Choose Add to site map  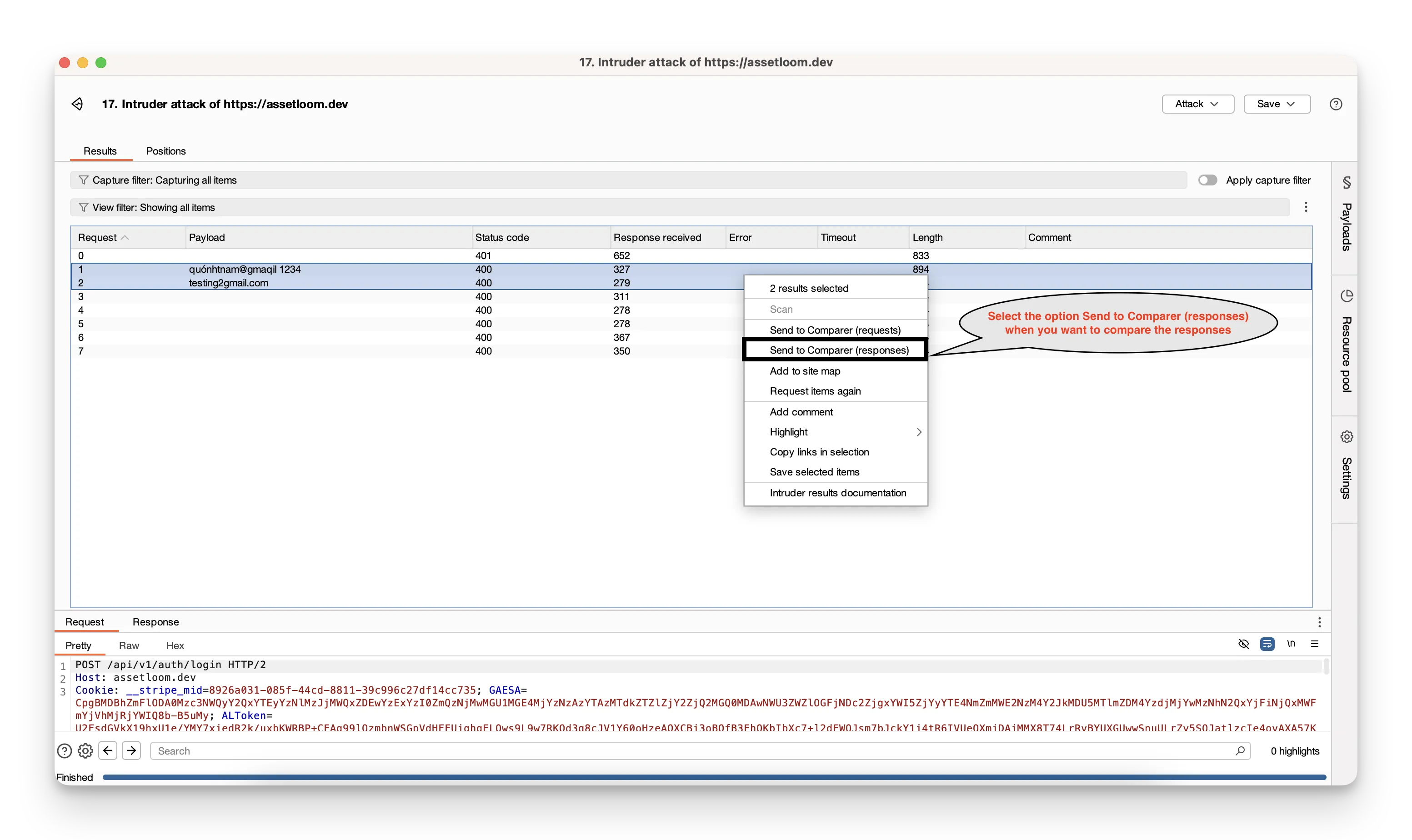(835, 371)
